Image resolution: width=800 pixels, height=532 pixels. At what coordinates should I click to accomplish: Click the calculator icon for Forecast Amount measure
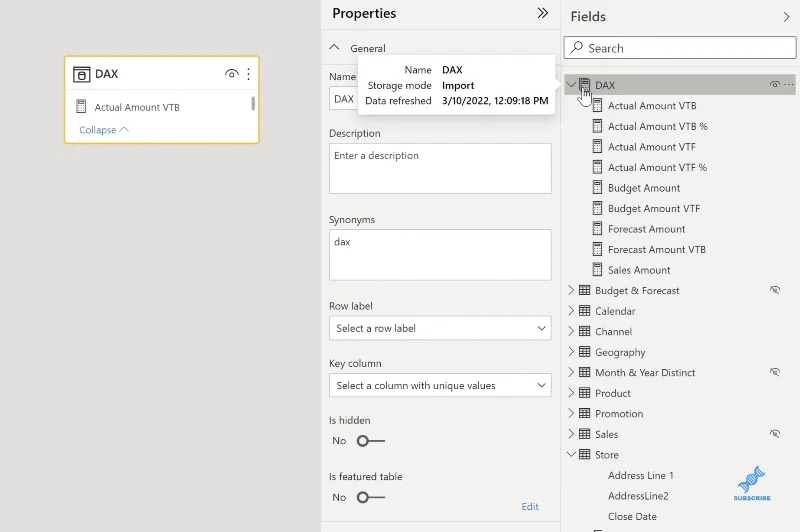pos(597,229)
